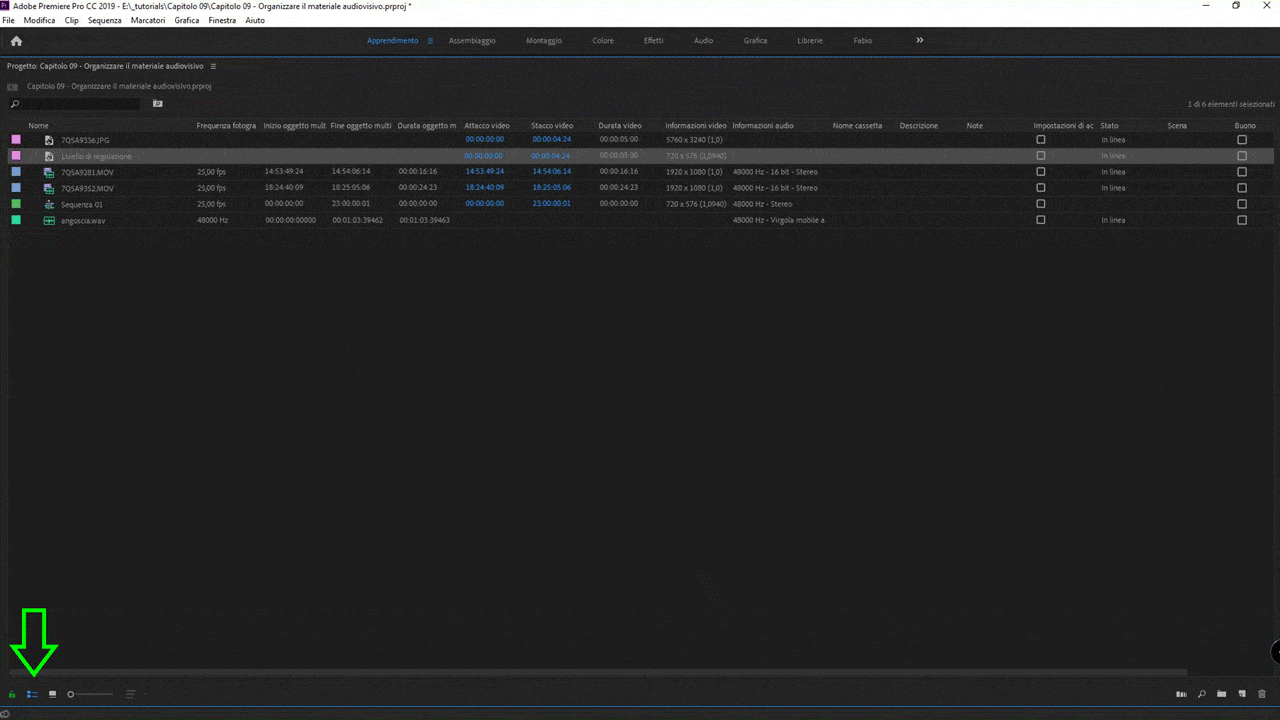The image size is (1280, 720).
Task: Open Apprendimento workspace options menu
Action: pos(430,41)
